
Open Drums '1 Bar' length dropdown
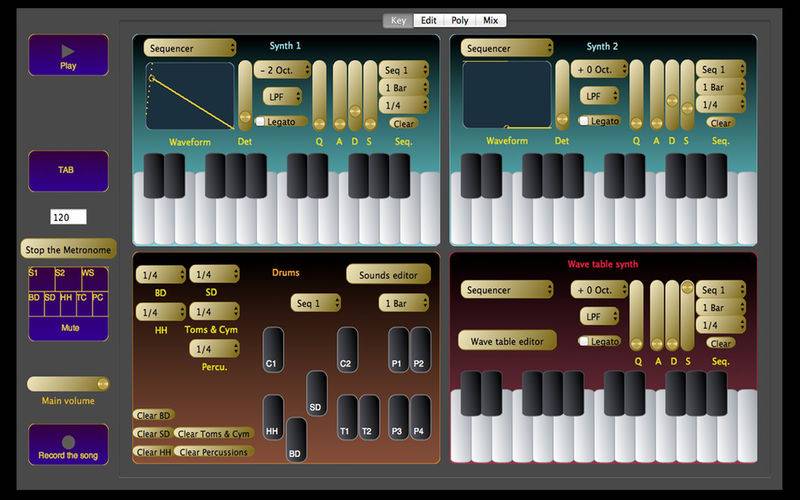[x=404, y=303]
